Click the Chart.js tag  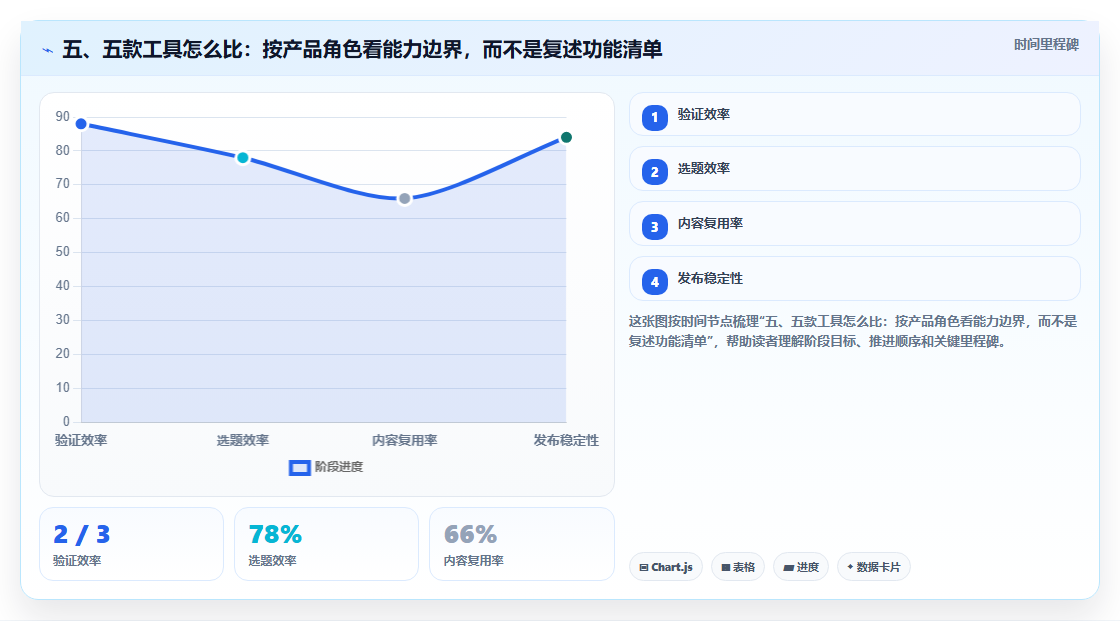pos(666,567)
